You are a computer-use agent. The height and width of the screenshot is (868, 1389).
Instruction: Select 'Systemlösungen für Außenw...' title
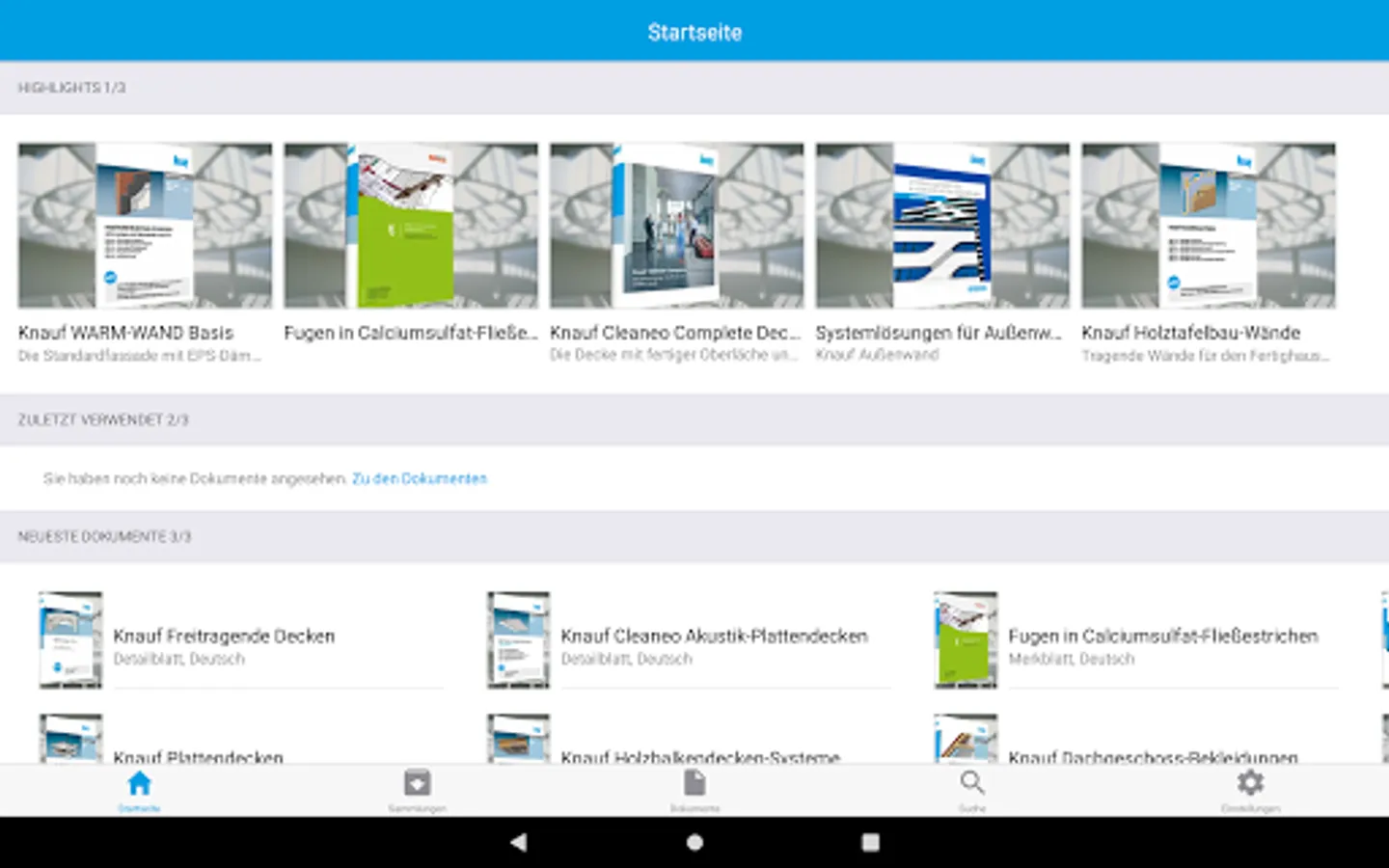tap(939, 333)
